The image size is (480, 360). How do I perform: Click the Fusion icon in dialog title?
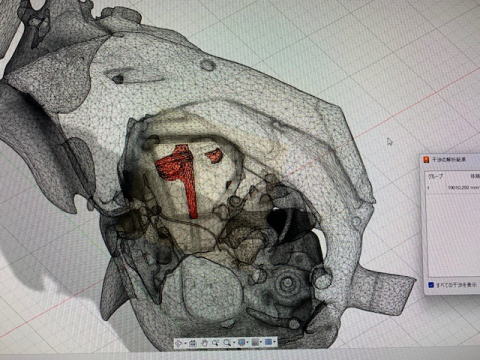[x=426, y=159]
